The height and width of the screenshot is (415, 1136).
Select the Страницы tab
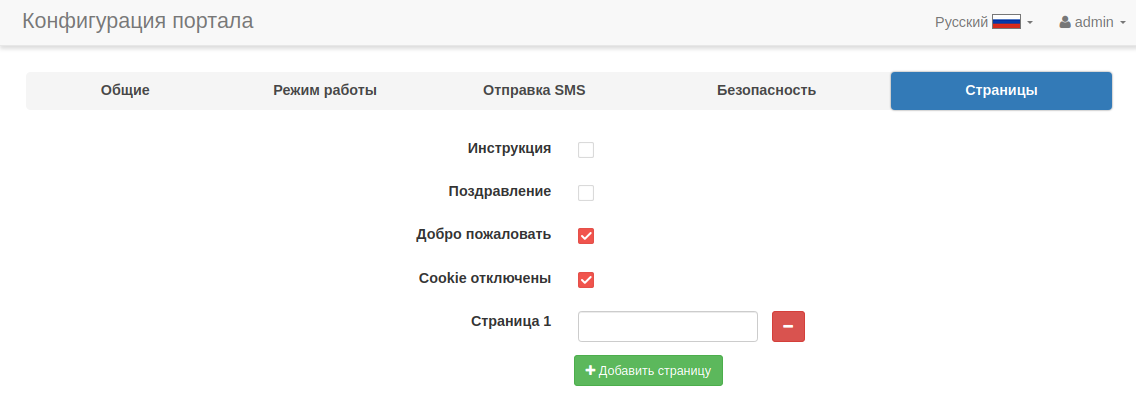[x=1001, y=91]
